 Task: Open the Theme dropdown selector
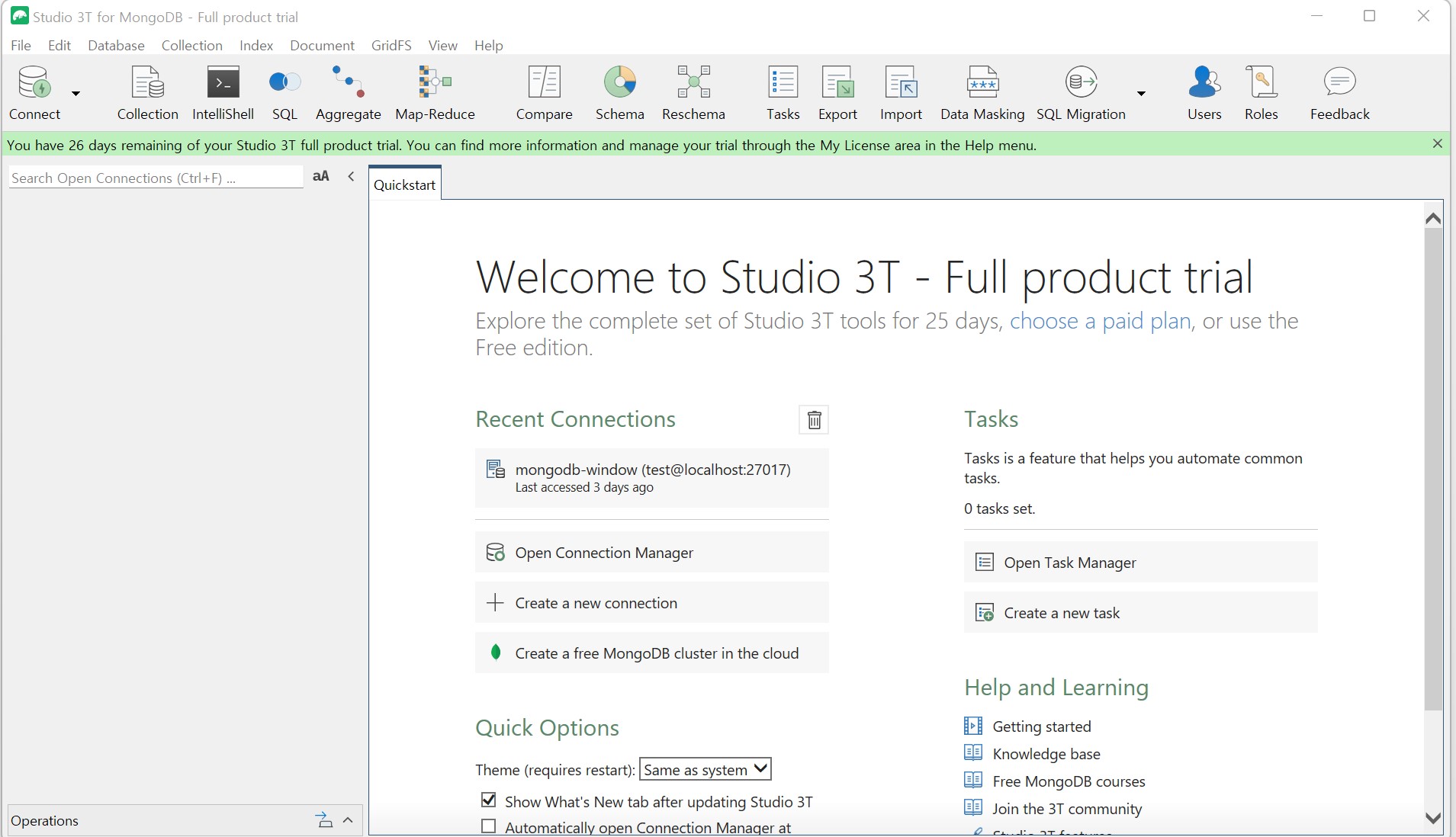click(x=705, y=769)
